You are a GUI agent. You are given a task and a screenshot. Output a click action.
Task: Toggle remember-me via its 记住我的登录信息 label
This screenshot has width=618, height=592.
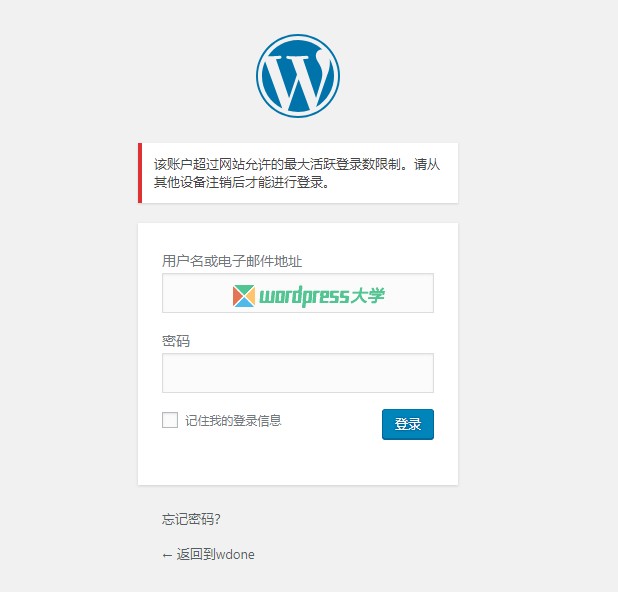233,421
